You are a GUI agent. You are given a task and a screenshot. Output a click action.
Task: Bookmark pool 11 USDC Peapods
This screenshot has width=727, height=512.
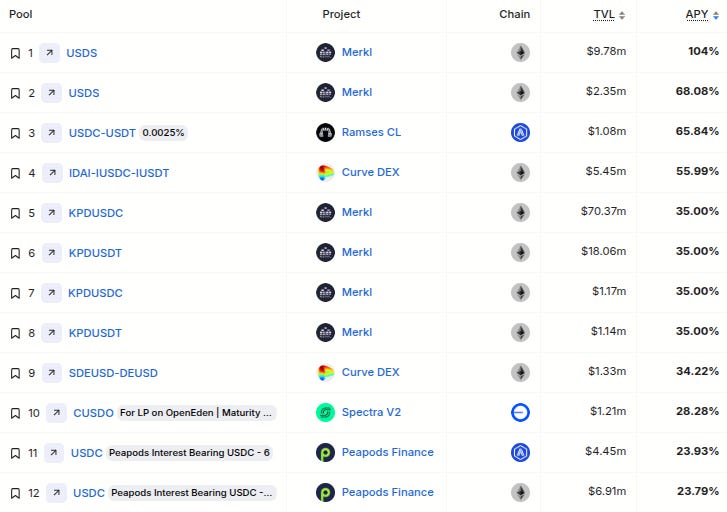[x=15, y=453]
